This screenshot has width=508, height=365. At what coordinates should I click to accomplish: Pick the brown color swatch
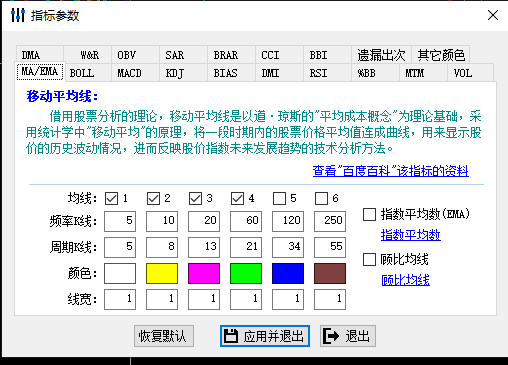coord(330,273)
